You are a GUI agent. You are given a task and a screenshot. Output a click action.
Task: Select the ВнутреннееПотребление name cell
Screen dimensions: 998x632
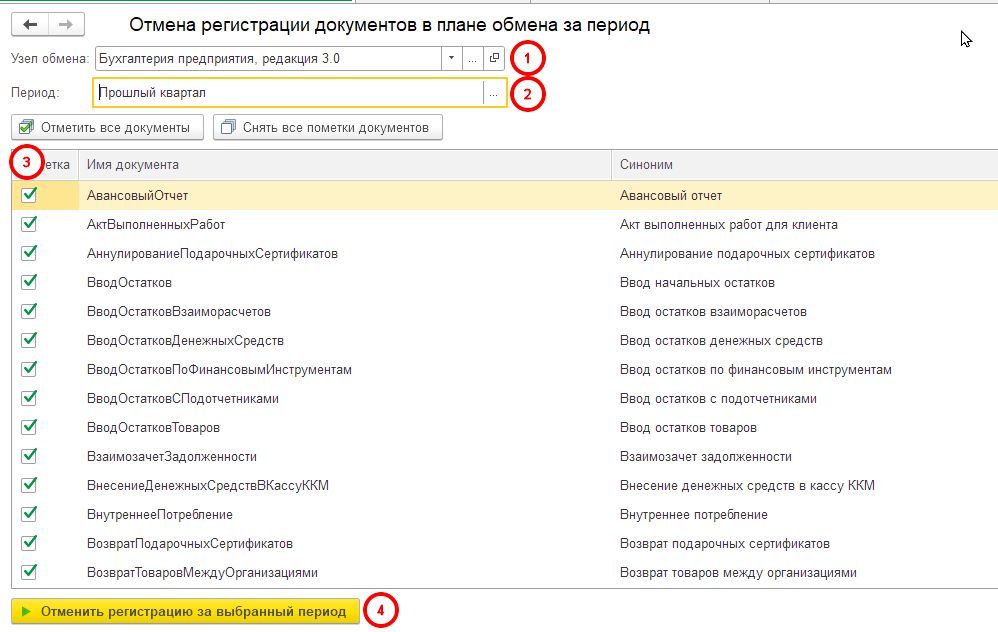(344, 514)
